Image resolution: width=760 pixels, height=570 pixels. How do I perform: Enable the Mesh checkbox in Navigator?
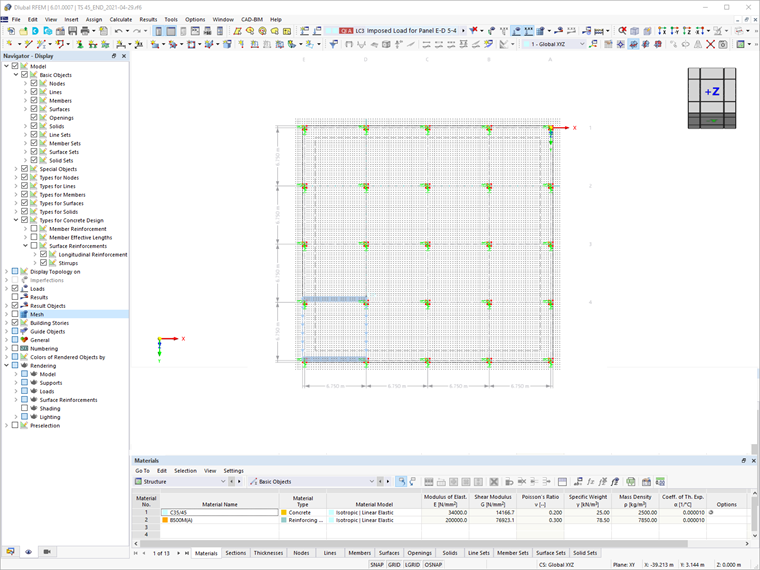(x=15, y=314)
